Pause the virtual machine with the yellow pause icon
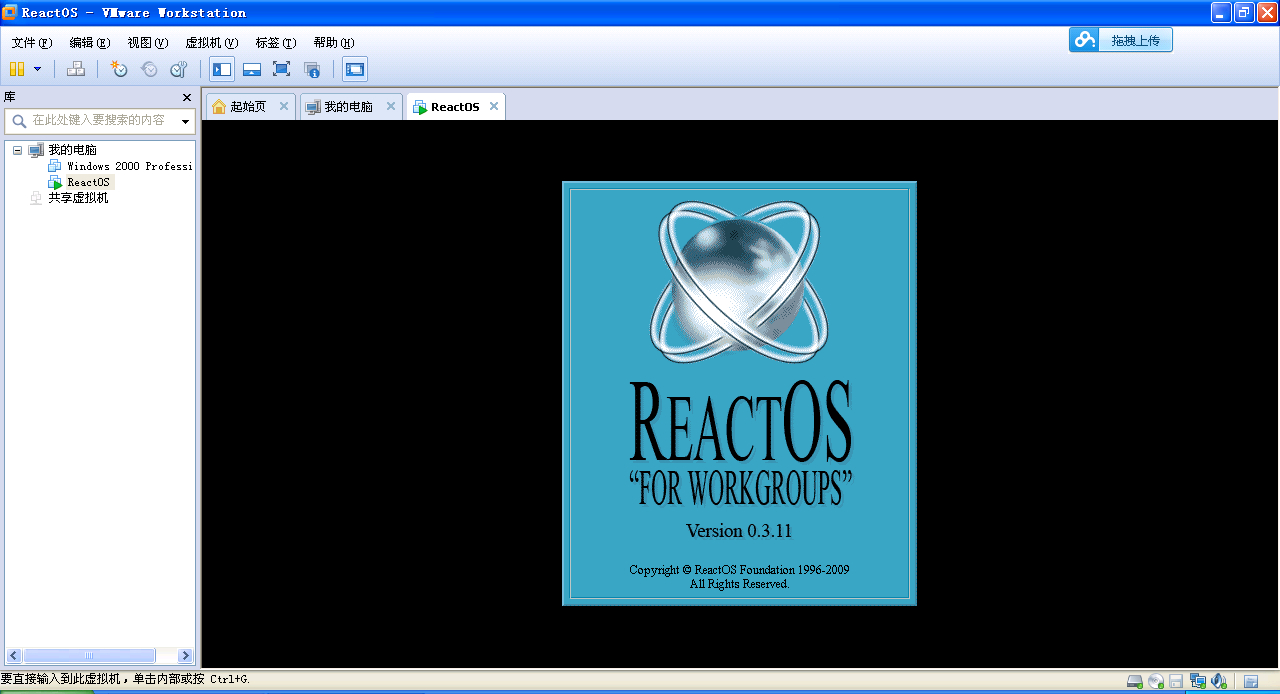 (16, 69)
